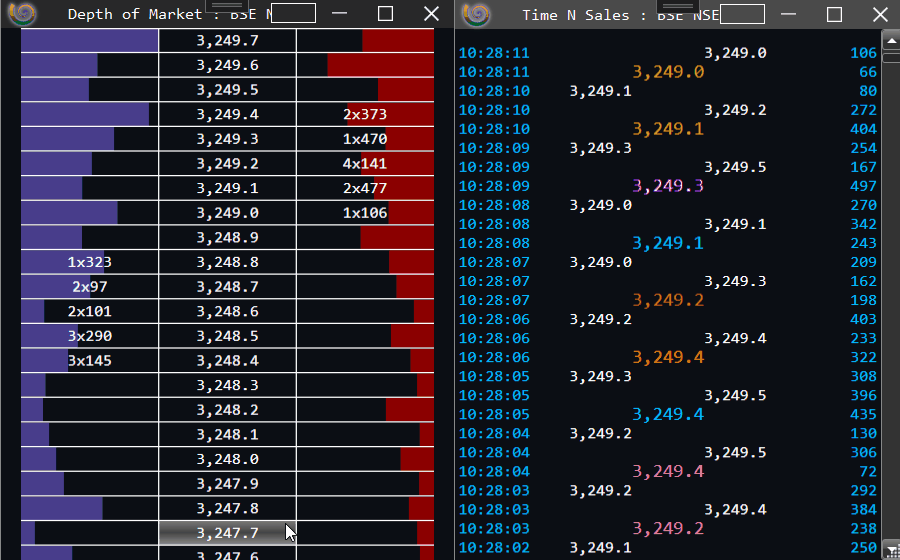This screenshot has width=900, height=560.
Task: Click trade volume 250 in Time N Sales
Action: pyautogui.click(x=863, y=547)
